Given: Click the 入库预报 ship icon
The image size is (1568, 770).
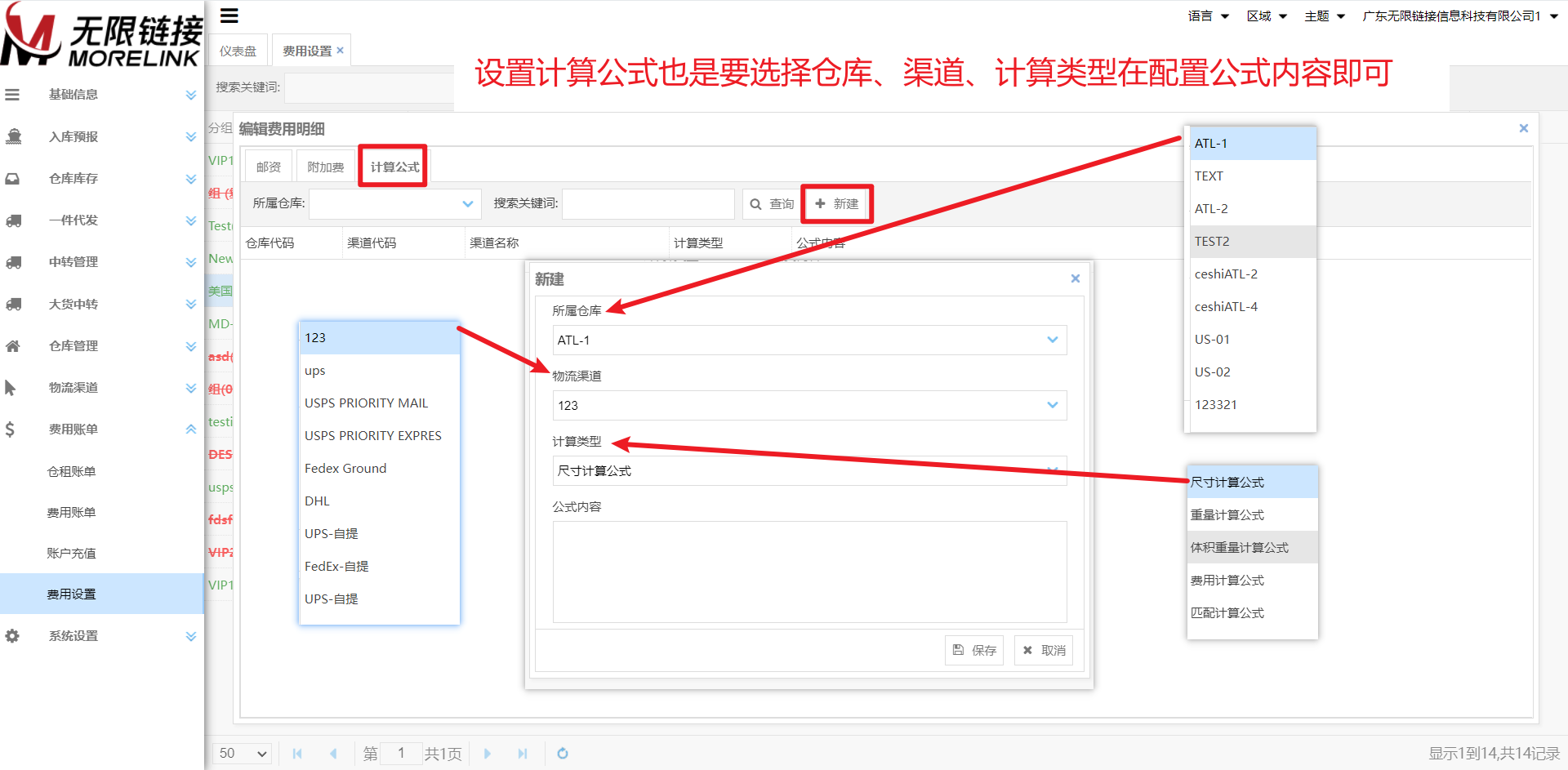Looking at the screenshot, I should click(13, 136).
